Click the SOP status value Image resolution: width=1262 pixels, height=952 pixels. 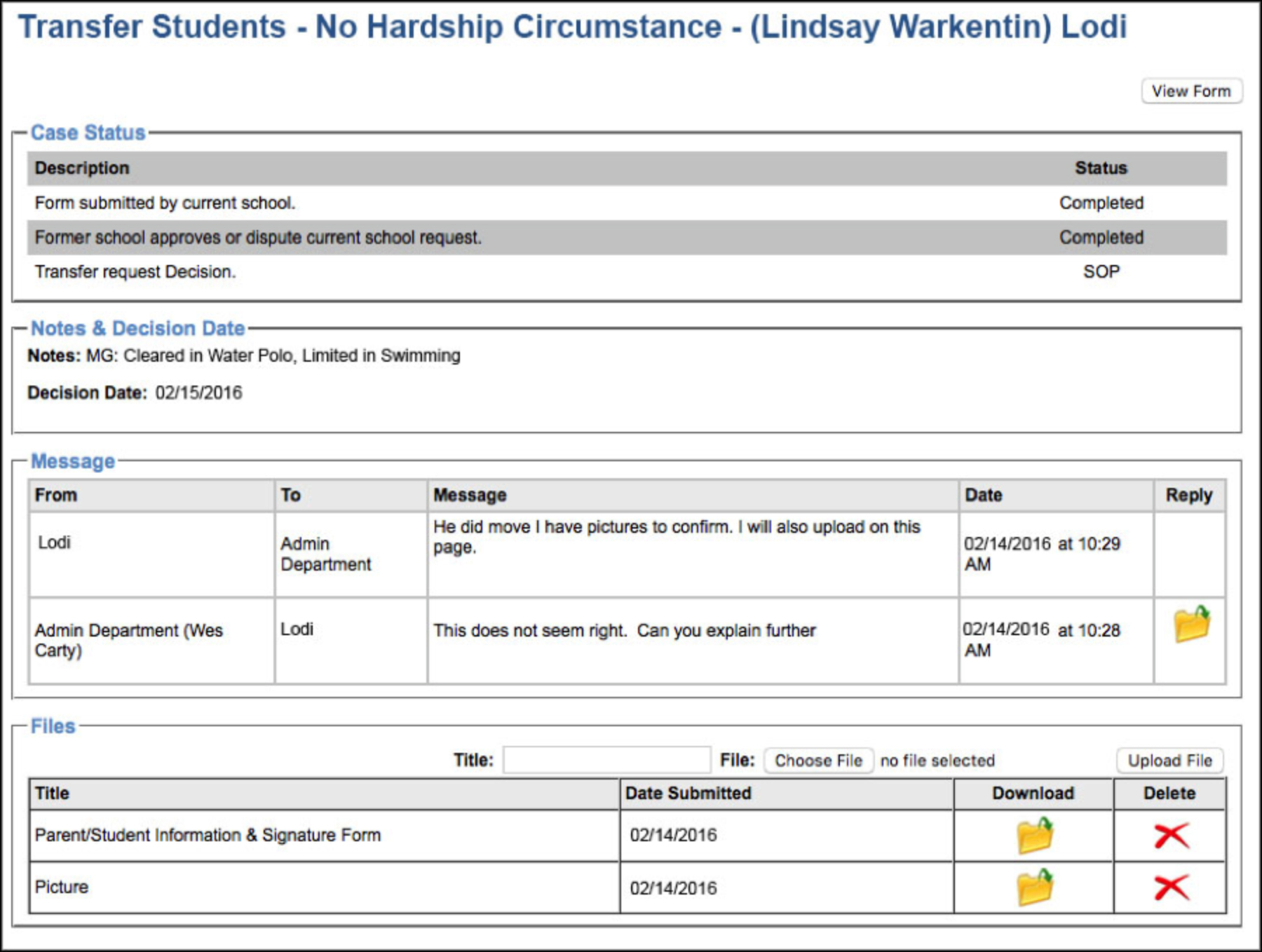(x=1101, y=272)
